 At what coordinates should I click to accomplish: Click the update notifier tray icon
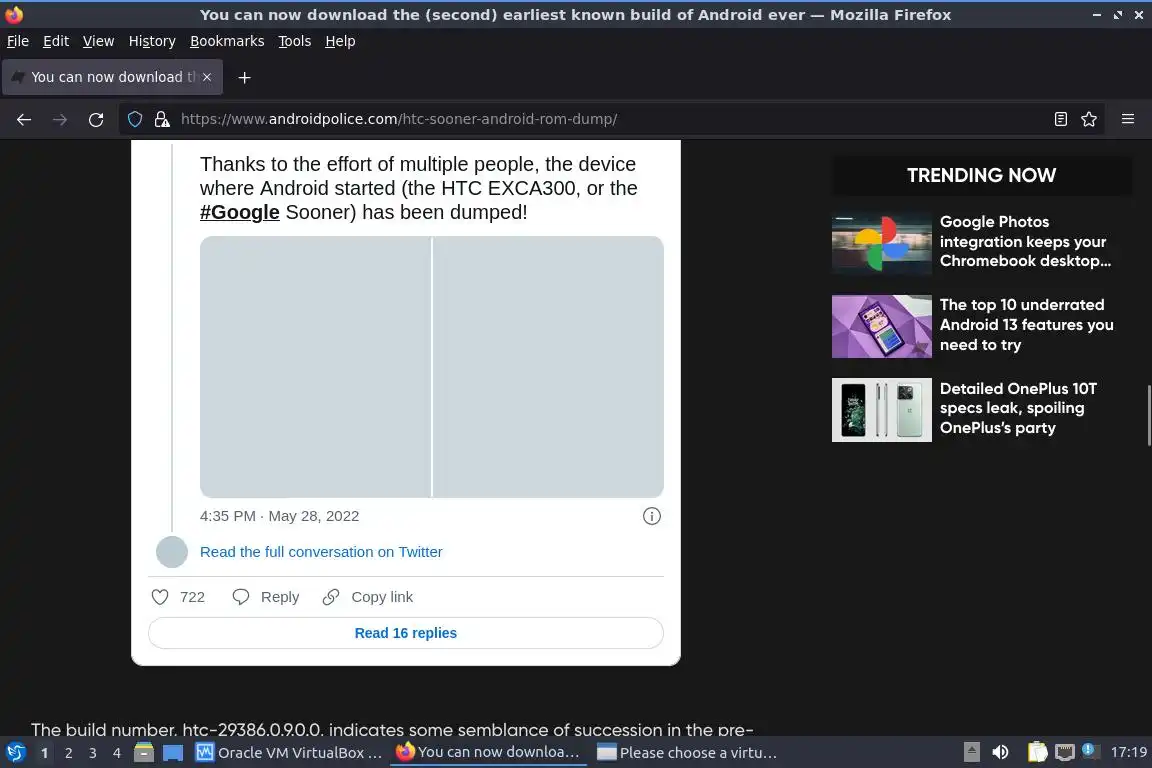point(1090,751)
